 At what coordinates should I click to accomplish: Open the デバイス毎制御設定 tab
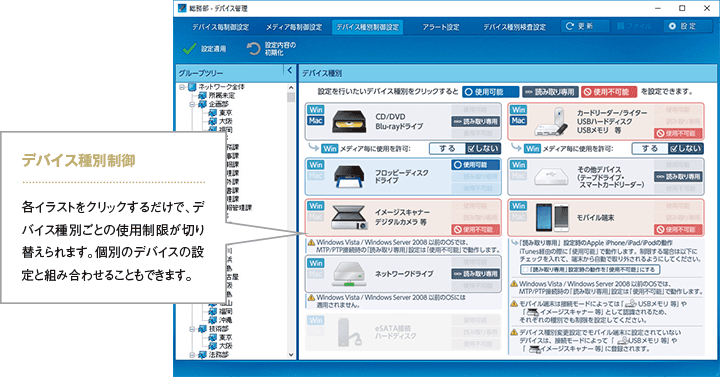[x=220, y=27]
